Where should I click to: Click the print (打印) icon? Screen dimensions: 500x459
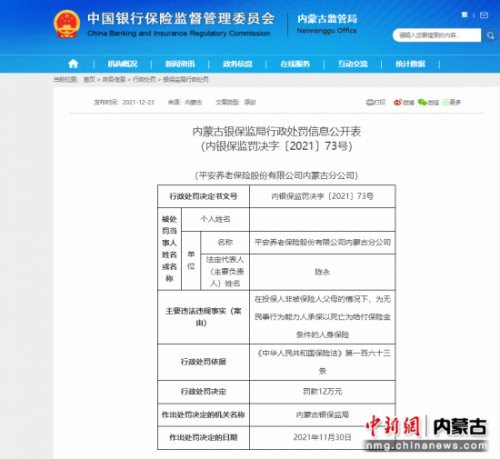tap(376, 102)
